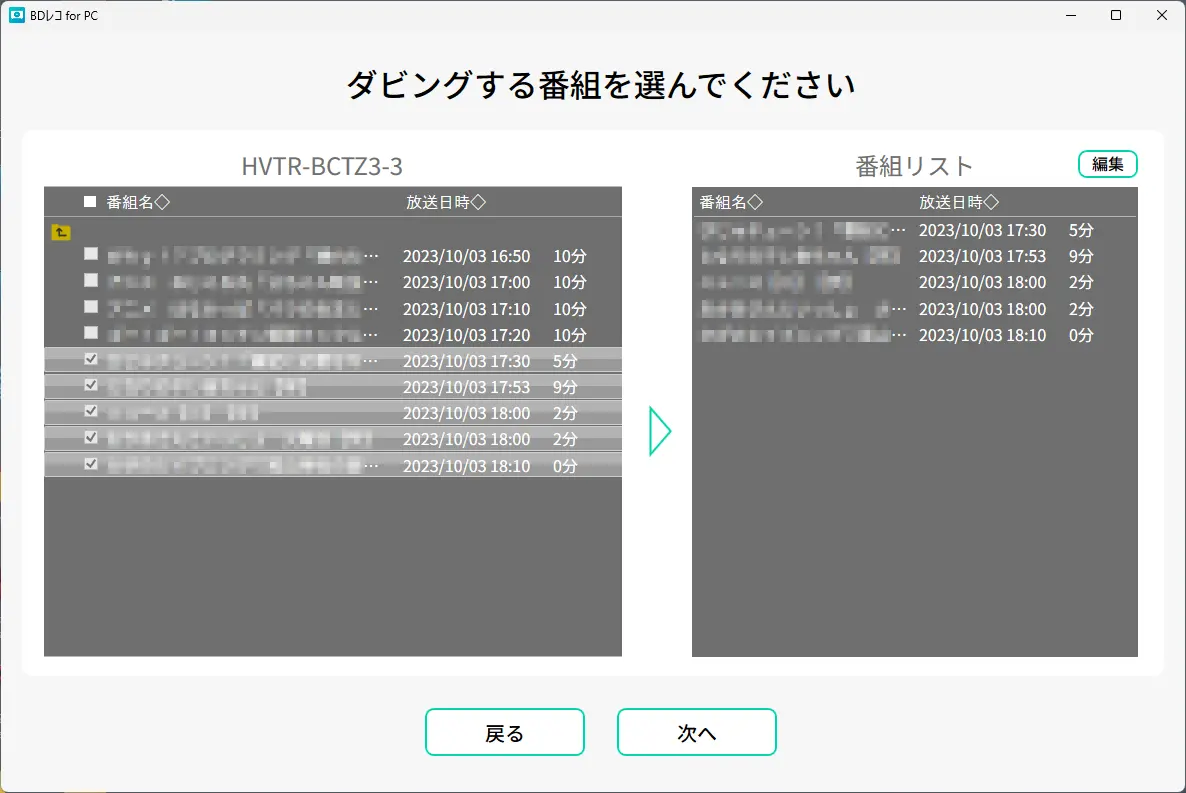1186x793 pixels.
Task: Tick the checkbox for the 17:20 program
Action: click(x=91, y=333)
